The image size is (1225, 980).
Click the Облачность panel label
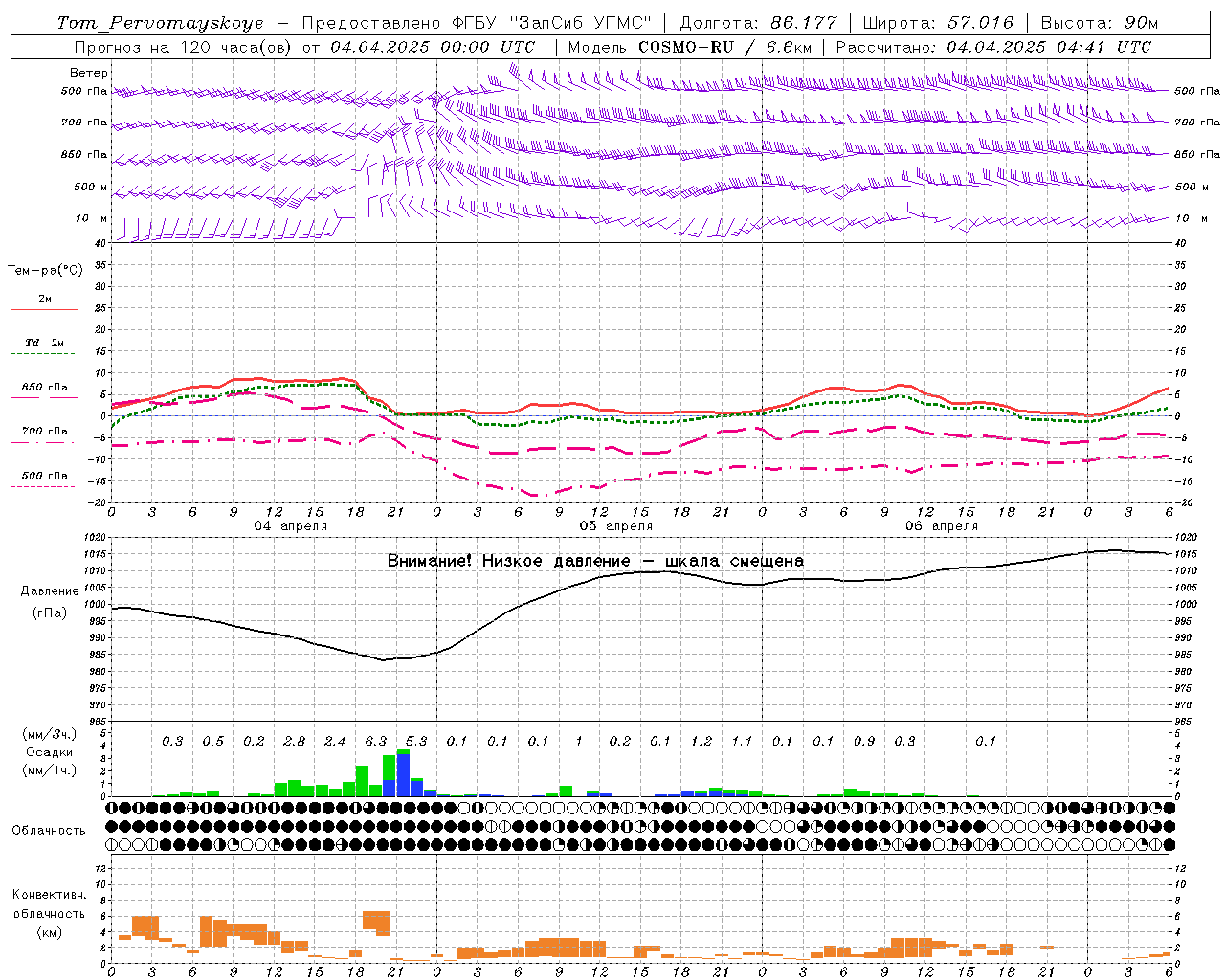(49, 830)
